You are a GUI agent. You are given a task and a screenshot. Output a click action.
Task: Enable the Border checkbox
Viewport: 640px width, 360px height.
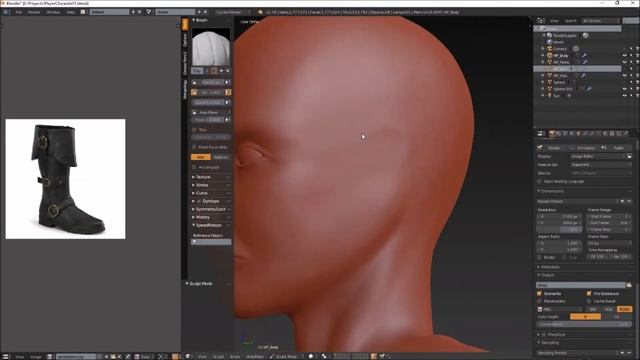[x=540, y=257]
